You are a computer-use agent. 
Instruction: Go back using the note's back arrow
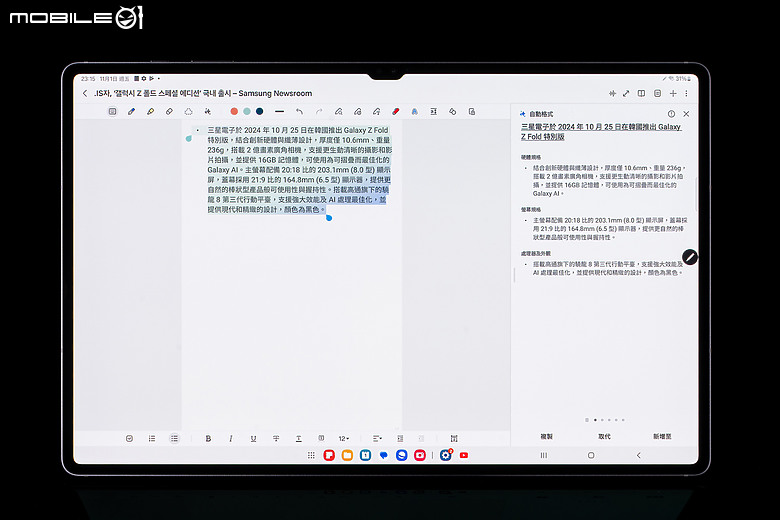[85, 93]
